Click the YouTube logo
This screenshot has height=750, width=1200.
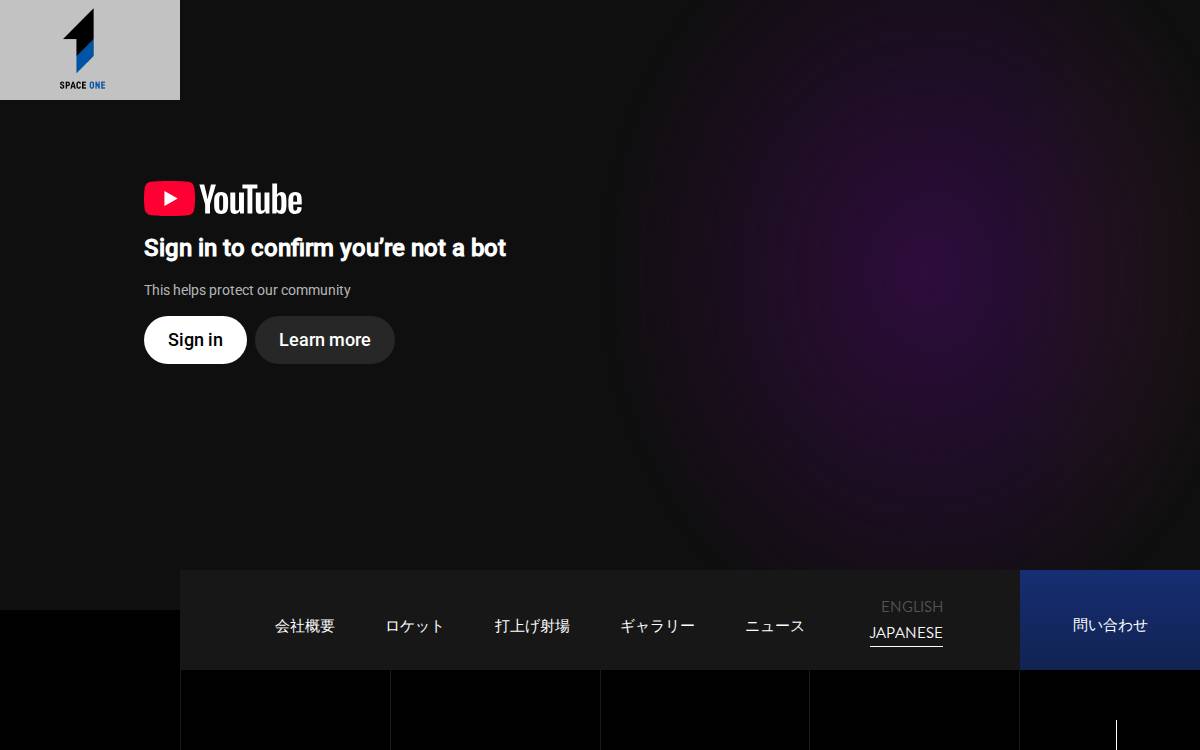click(x=223, y=199)
